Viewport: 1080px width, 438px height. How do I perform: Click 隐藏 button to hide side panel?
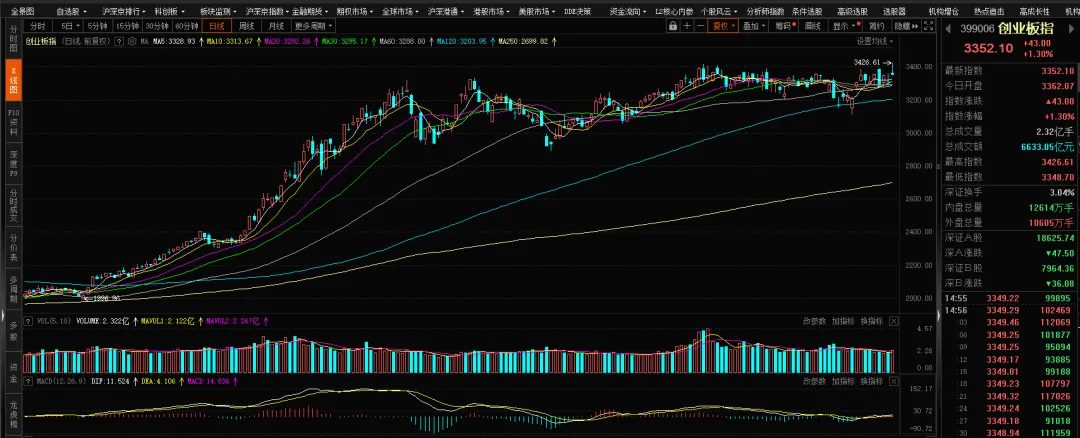coord(905,26)
